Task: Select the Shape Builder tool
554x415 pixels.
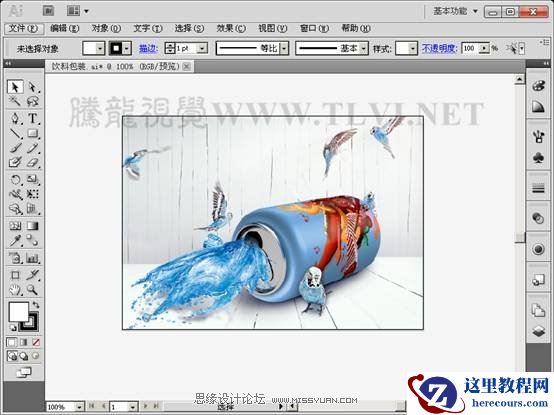Action: tap(15, 209)
